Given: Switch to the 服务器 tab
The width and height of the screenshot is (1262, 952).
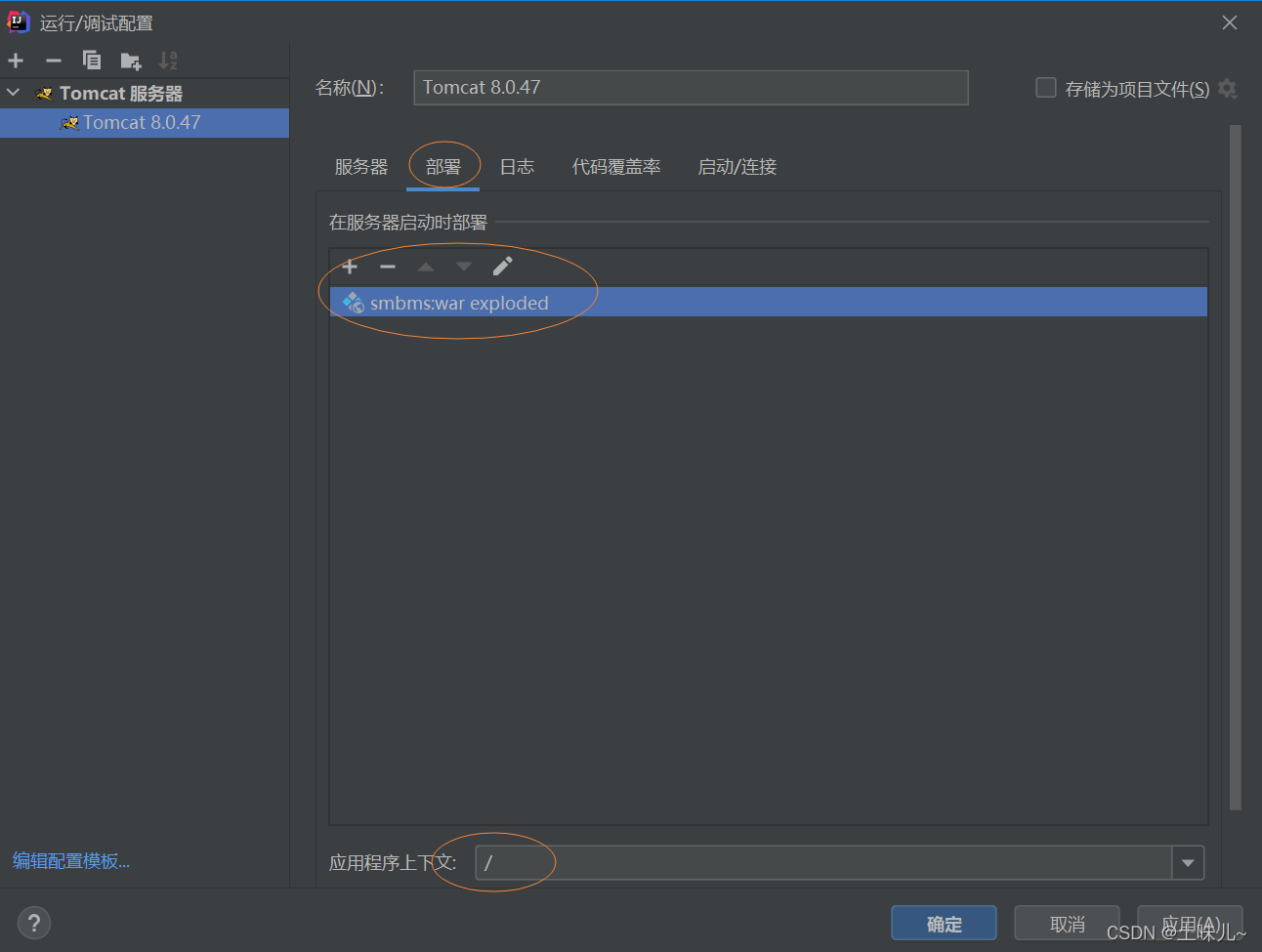Looking at the screenshot, I should [361, 167].
